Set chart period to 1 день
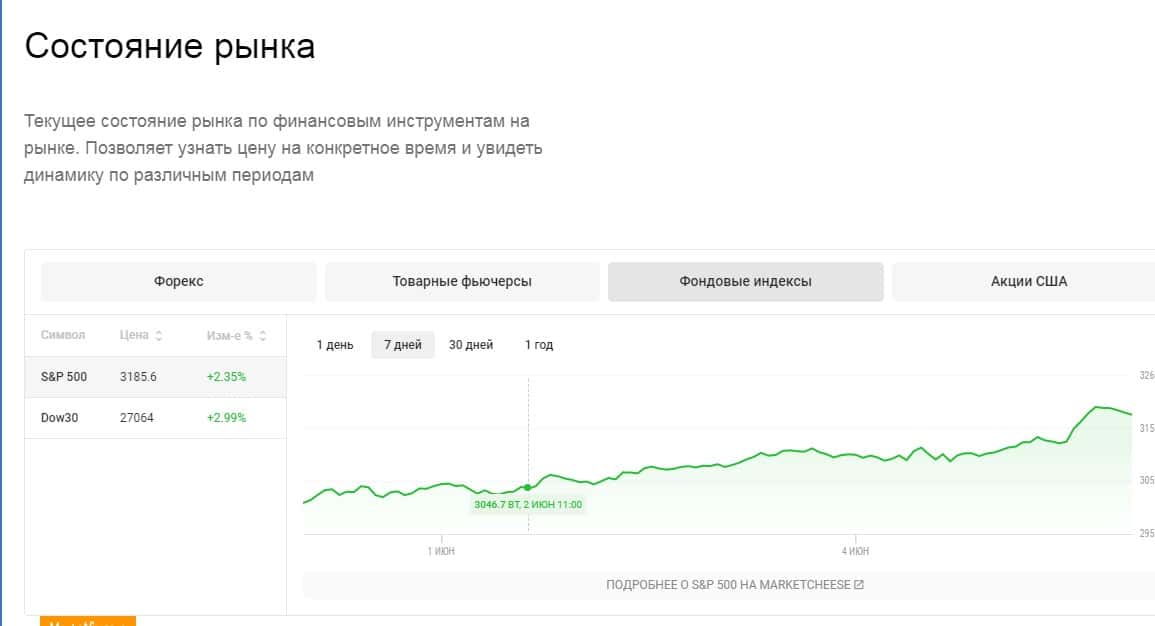Screen dimensions: 1155x626 (335, 345)
